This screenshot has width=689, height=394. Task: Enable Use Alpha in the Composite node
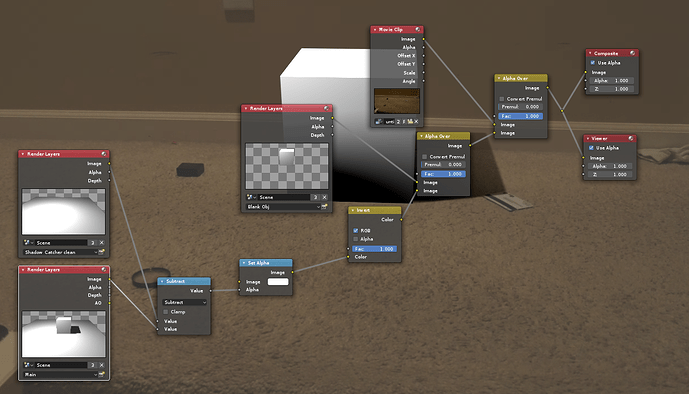coord(593,63)
